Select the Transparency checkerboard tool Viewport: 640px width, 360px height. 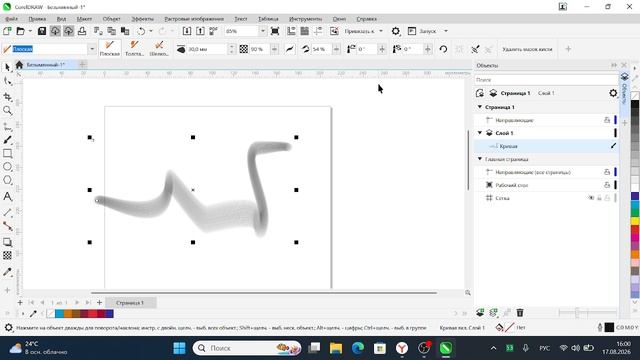[7, 256]
